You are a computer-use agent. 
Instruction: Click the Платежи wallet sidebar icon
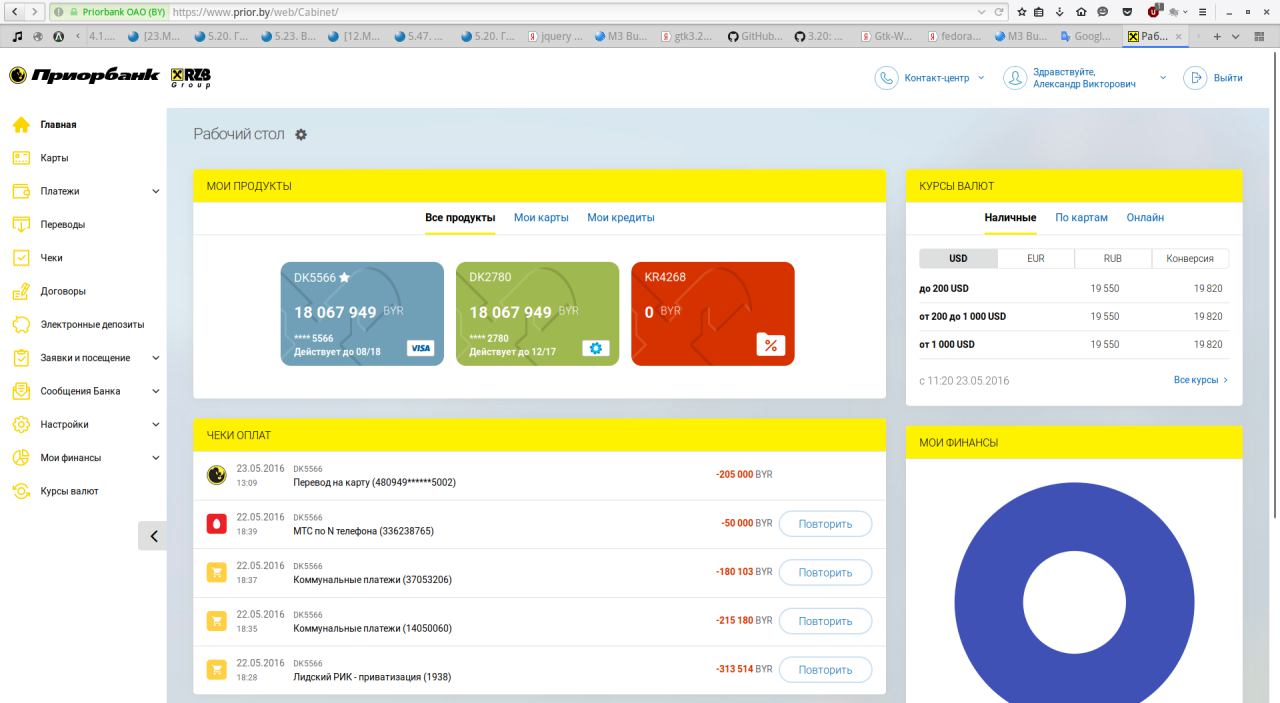click(x=20, y=191)
